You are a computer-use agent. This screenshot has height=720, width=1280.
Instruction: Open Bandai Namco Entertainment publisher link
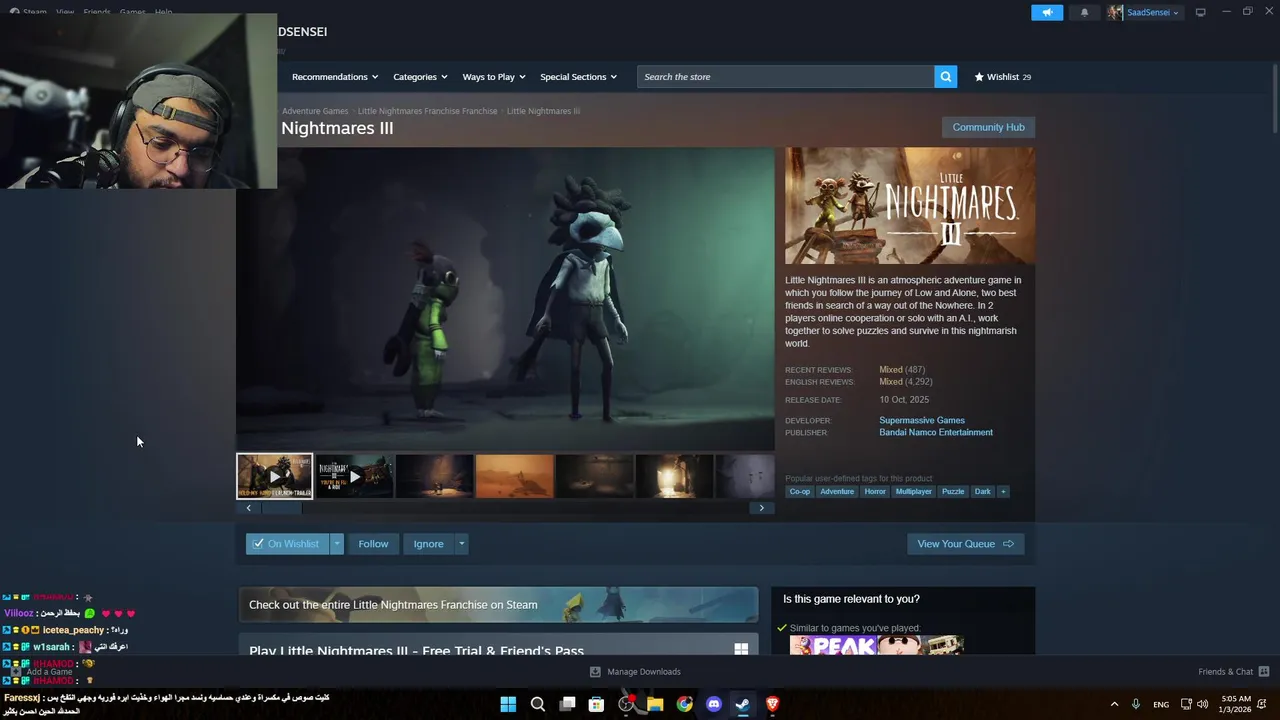click(936, 433)
